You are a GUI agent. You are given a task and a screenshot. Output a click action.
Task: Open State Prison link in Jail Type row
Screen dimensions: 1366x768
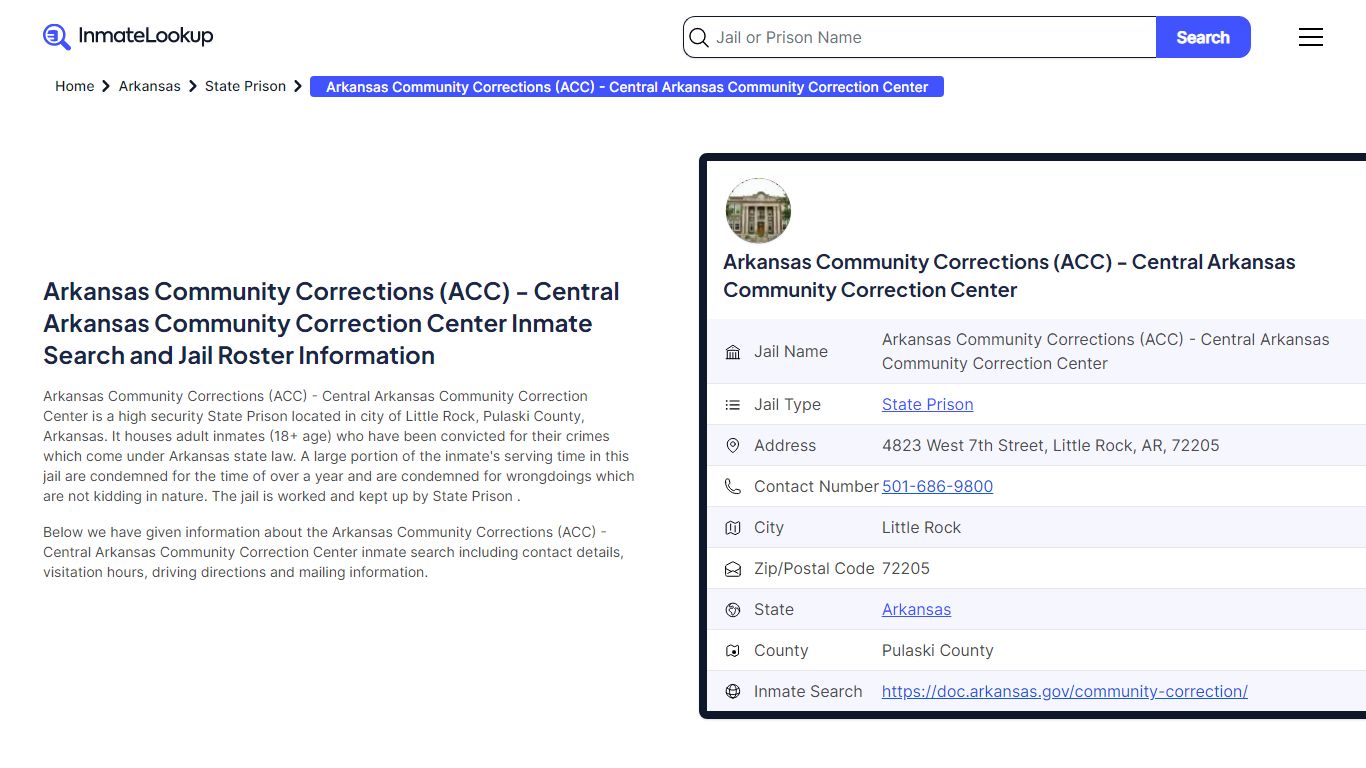[x=927, y=405]
